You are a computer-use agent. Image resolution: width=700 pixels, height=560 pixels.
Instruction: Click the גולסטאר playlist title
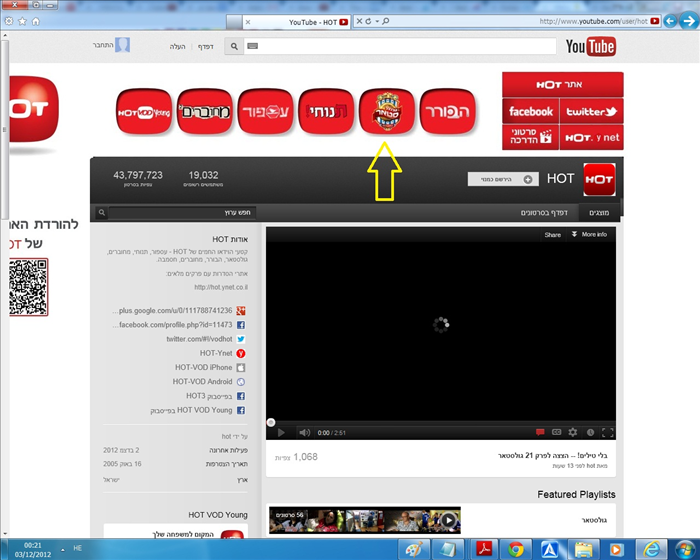(x=594, y=520)
